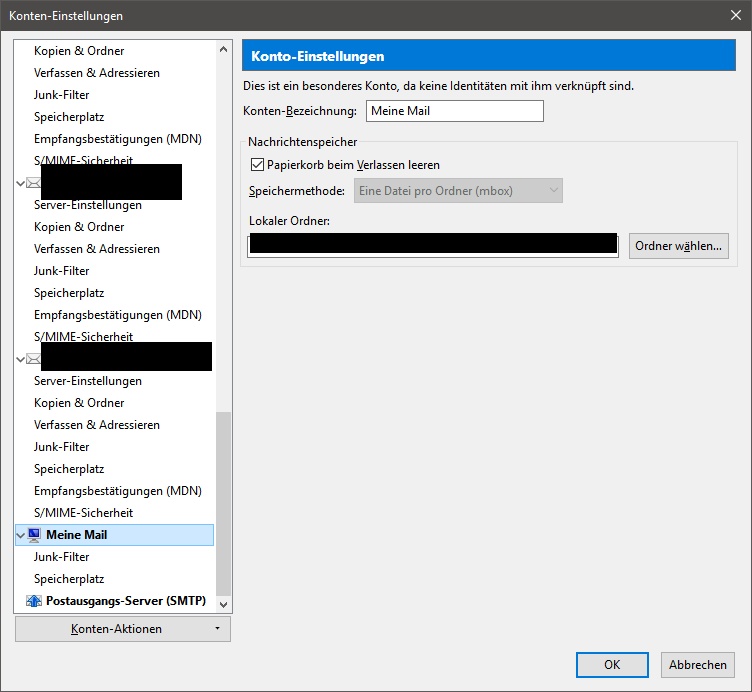752x692 pixels.
Task: Click the Konto-Einstellungen blue header
Action: click(489, 56)
